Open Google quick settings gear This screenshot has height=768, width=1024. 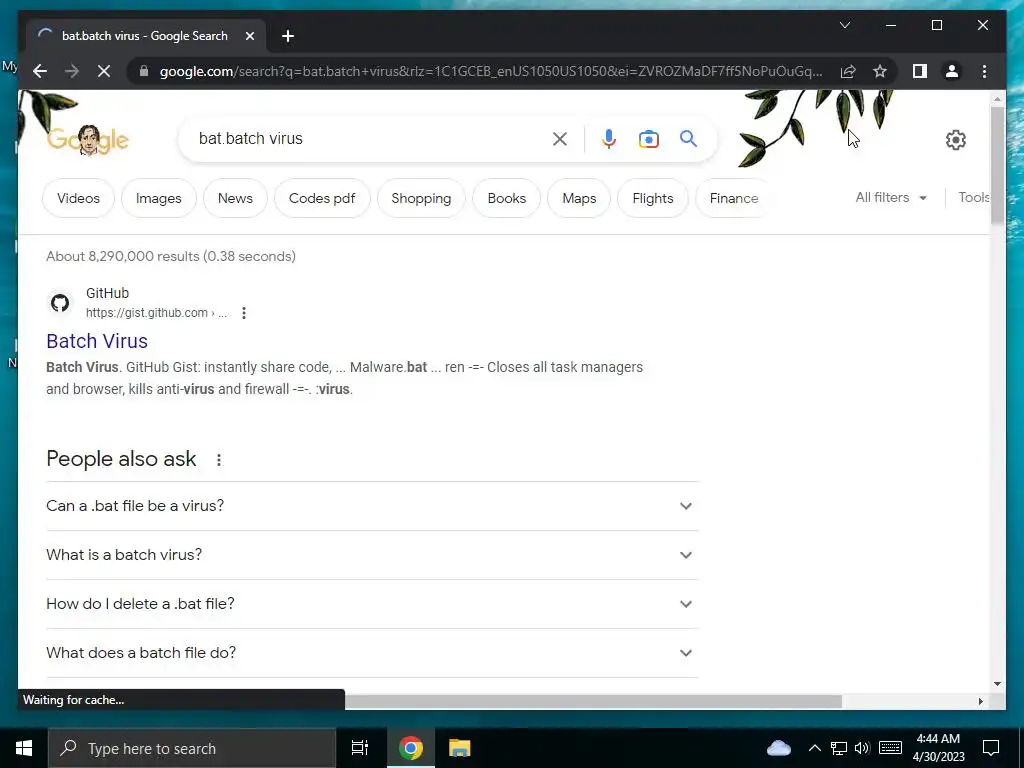(x=955, y=140)
